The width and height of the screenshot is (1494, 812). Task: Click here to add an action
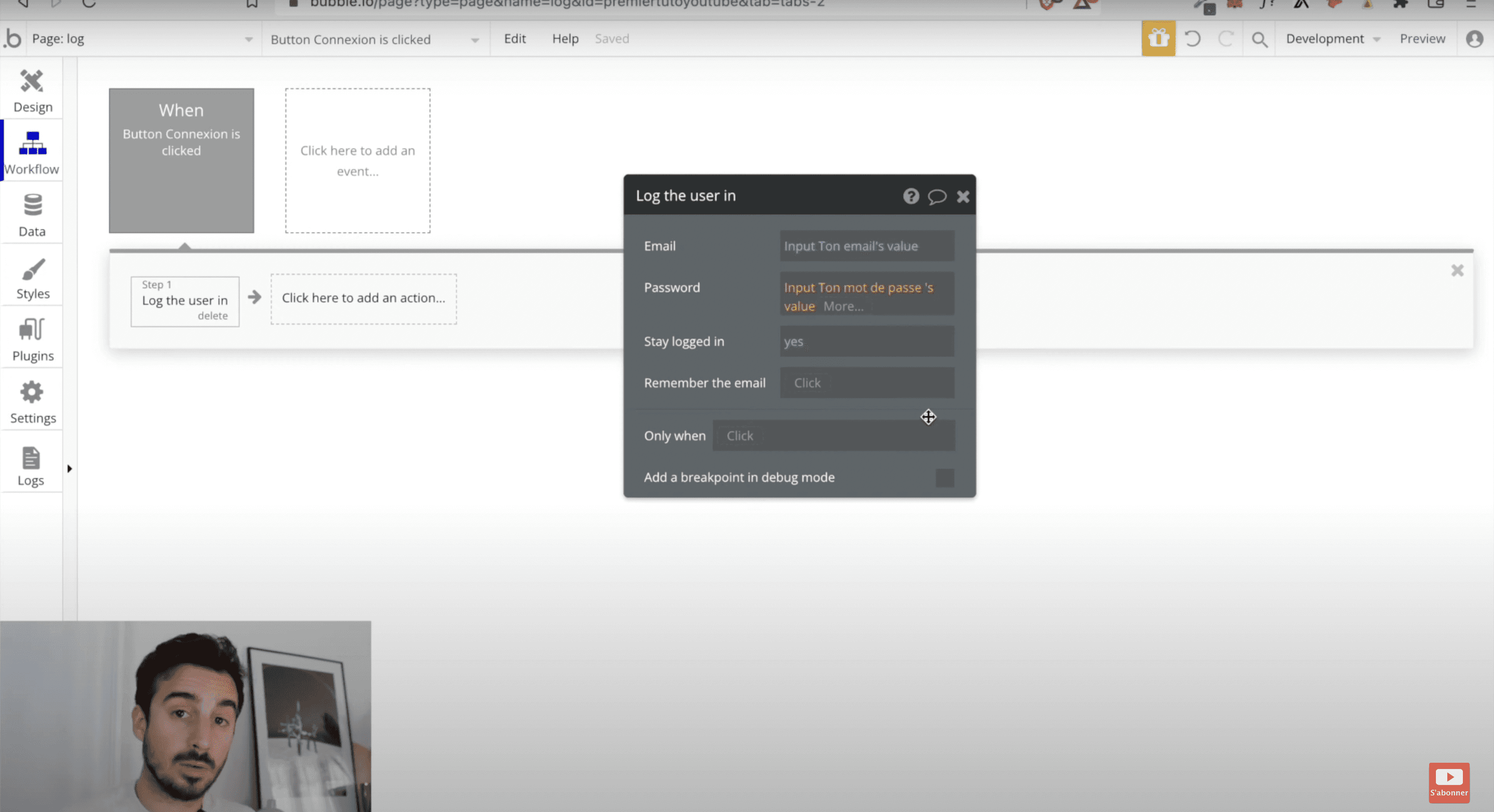(364, 298)
